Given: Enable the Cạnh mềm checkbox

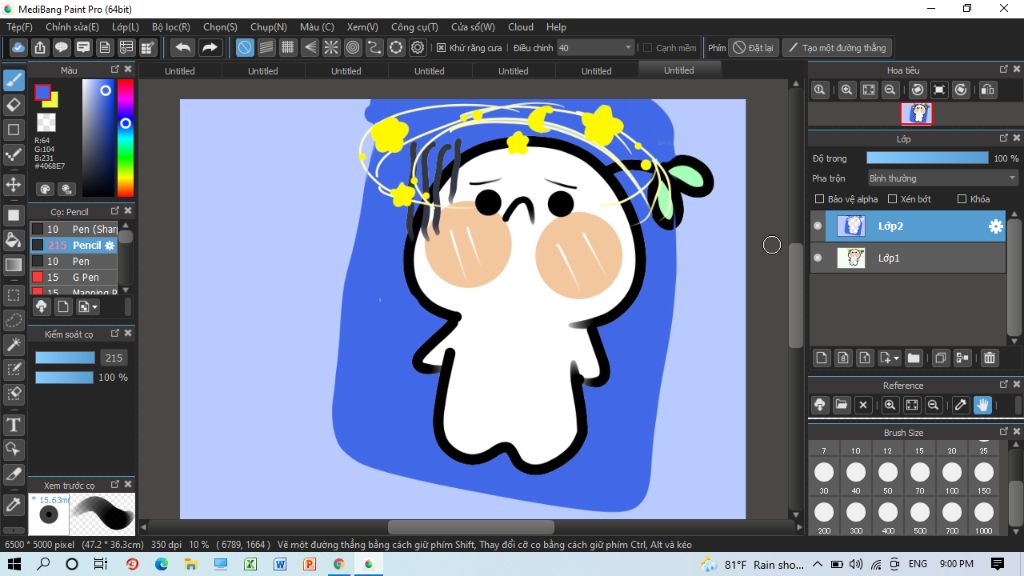Looking at the screenshot, I should pyautogui.click(x=648, y=48).
